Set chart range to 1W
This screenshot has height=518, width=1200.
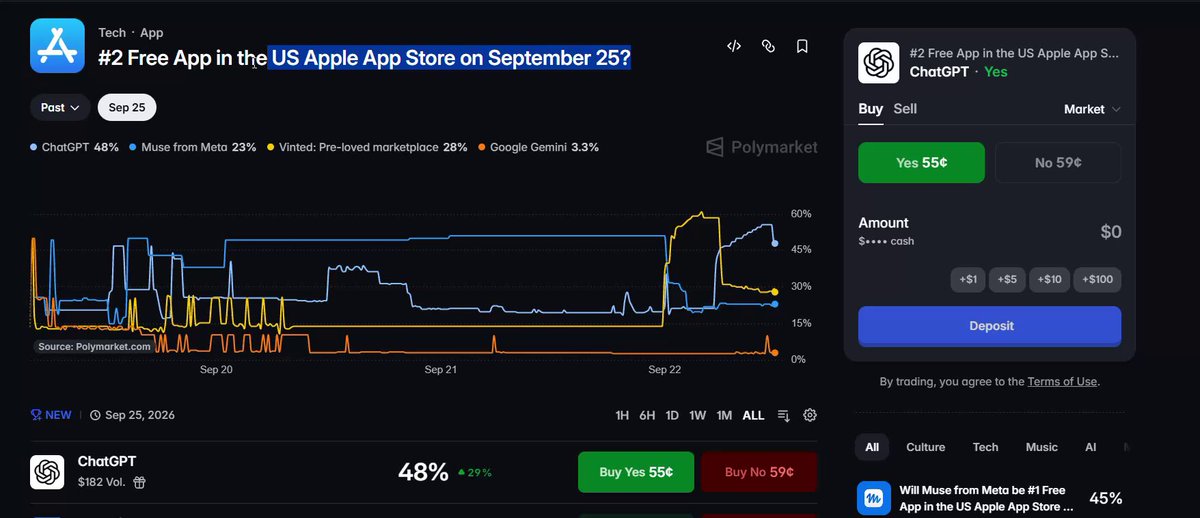(698, 415)
